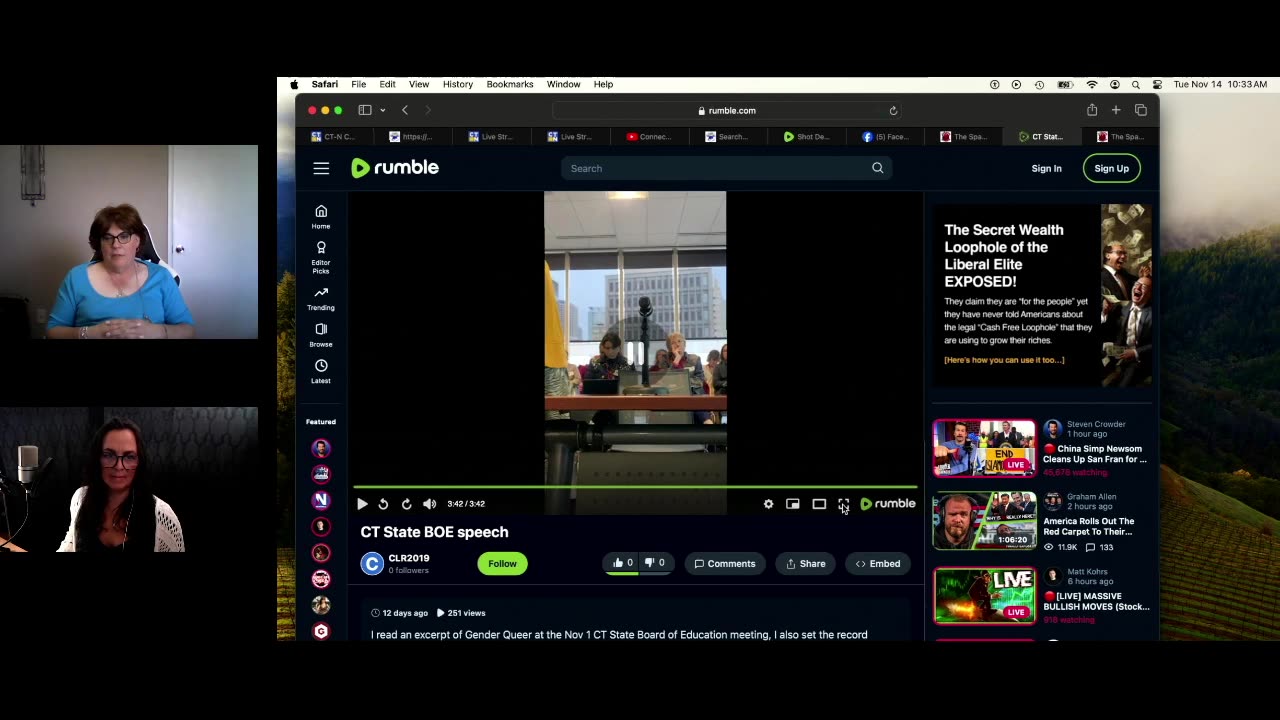This screenshot has height=720, width=1280.
Task: Click the search magnifier icon
Action: click(877, 168)
